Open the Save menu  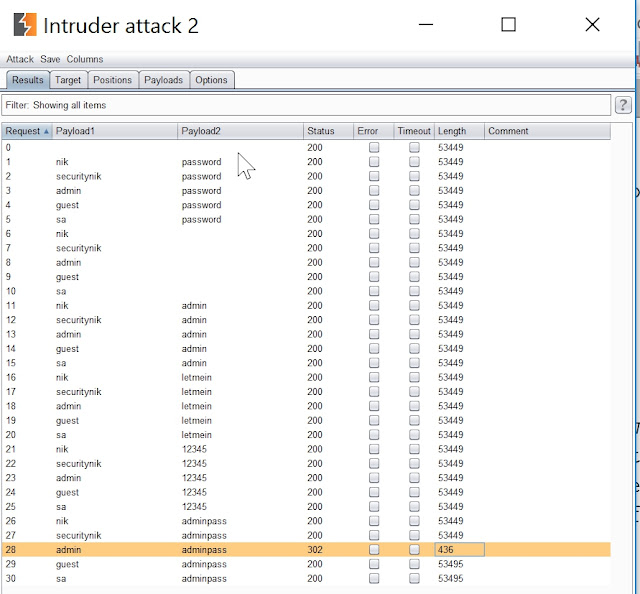coord(50,59)
